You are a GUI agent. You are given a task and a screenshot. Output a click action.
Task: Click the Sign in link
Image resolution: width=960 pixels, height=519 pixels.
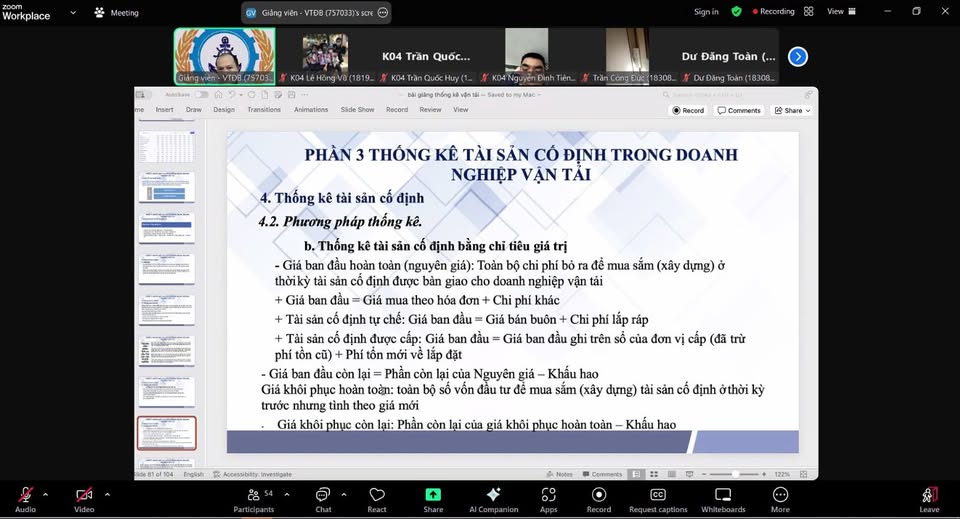706,12
